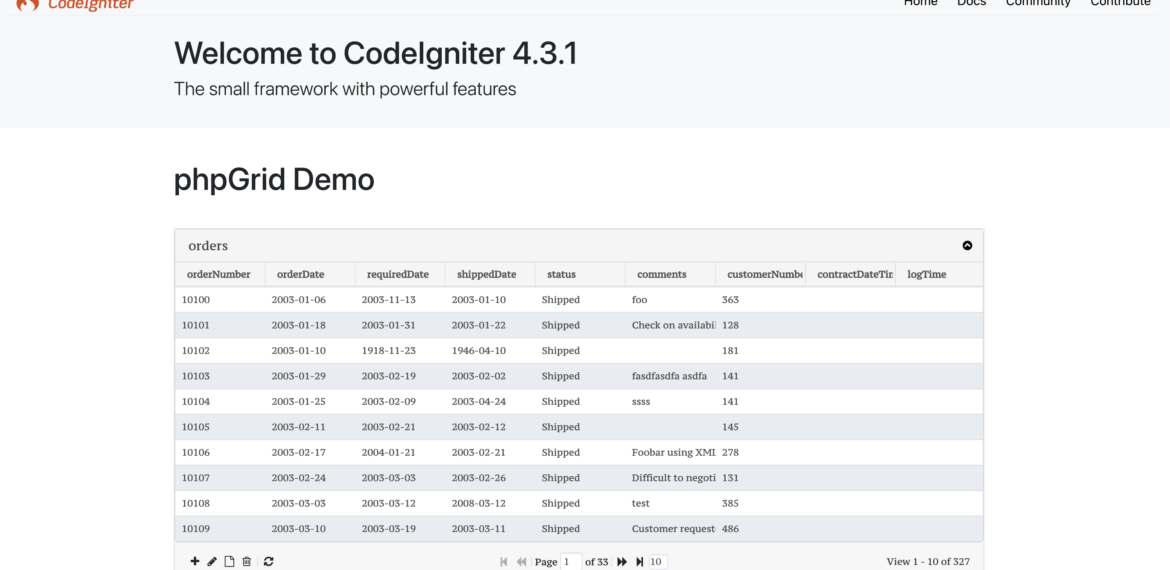Select order number cell 10100
This screenshot has height=570, width=1170.
click(x=219, y=300)
